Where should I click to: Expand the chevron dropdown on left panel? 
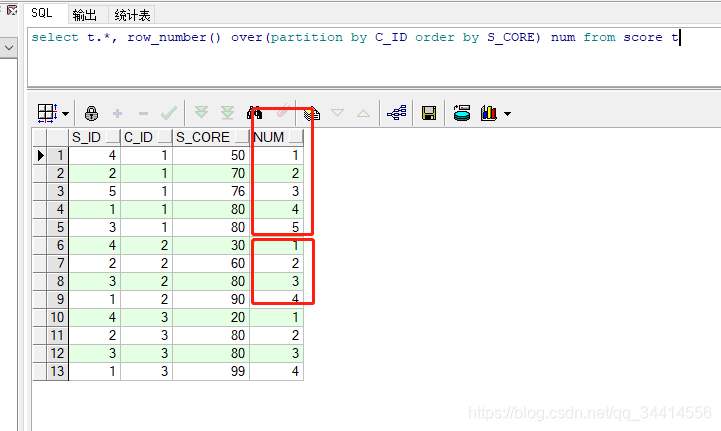click(x=9, y=48)
